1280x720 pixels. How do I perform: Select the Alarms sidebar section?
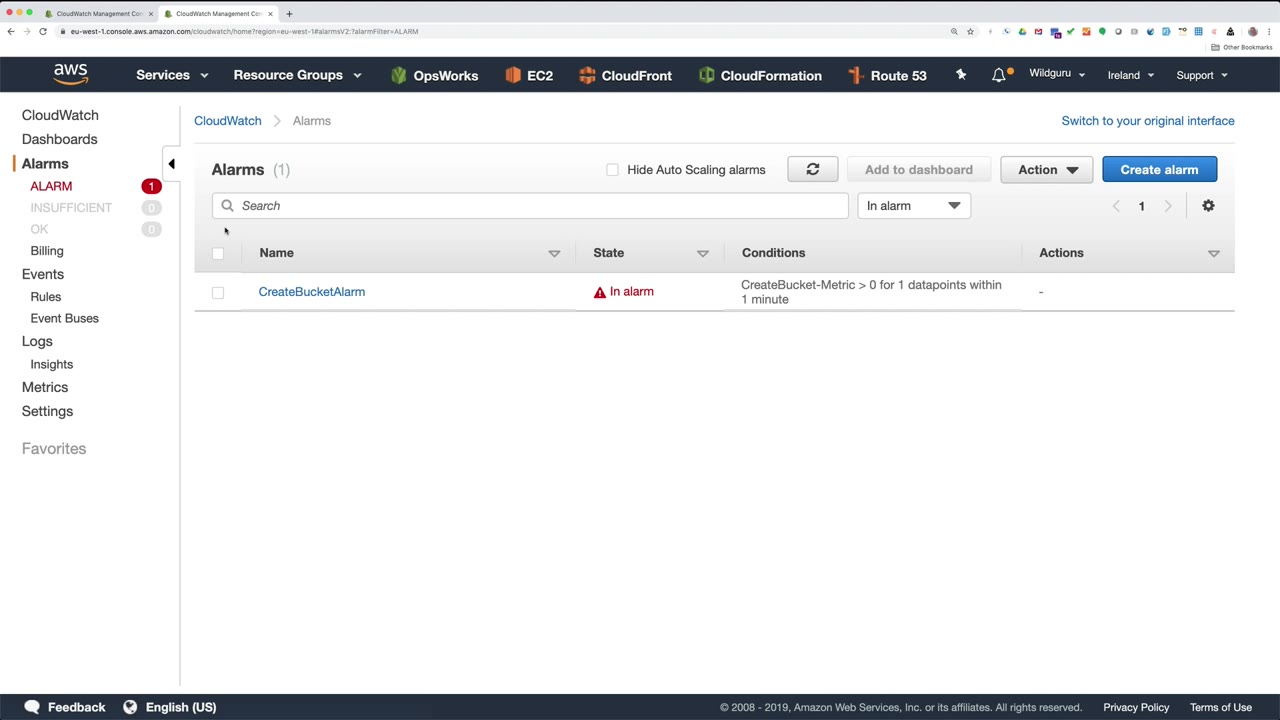point(45,164)
